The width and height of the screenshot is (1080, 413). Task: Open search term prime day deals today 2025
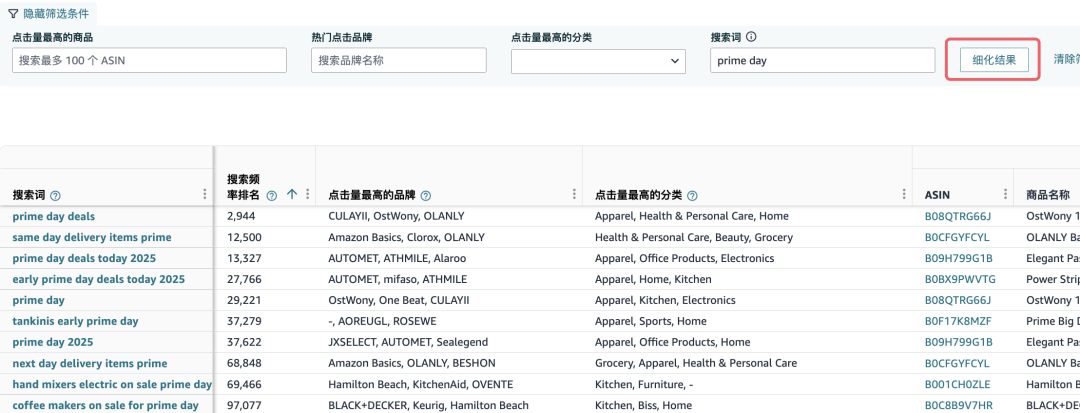pos(84,258)
